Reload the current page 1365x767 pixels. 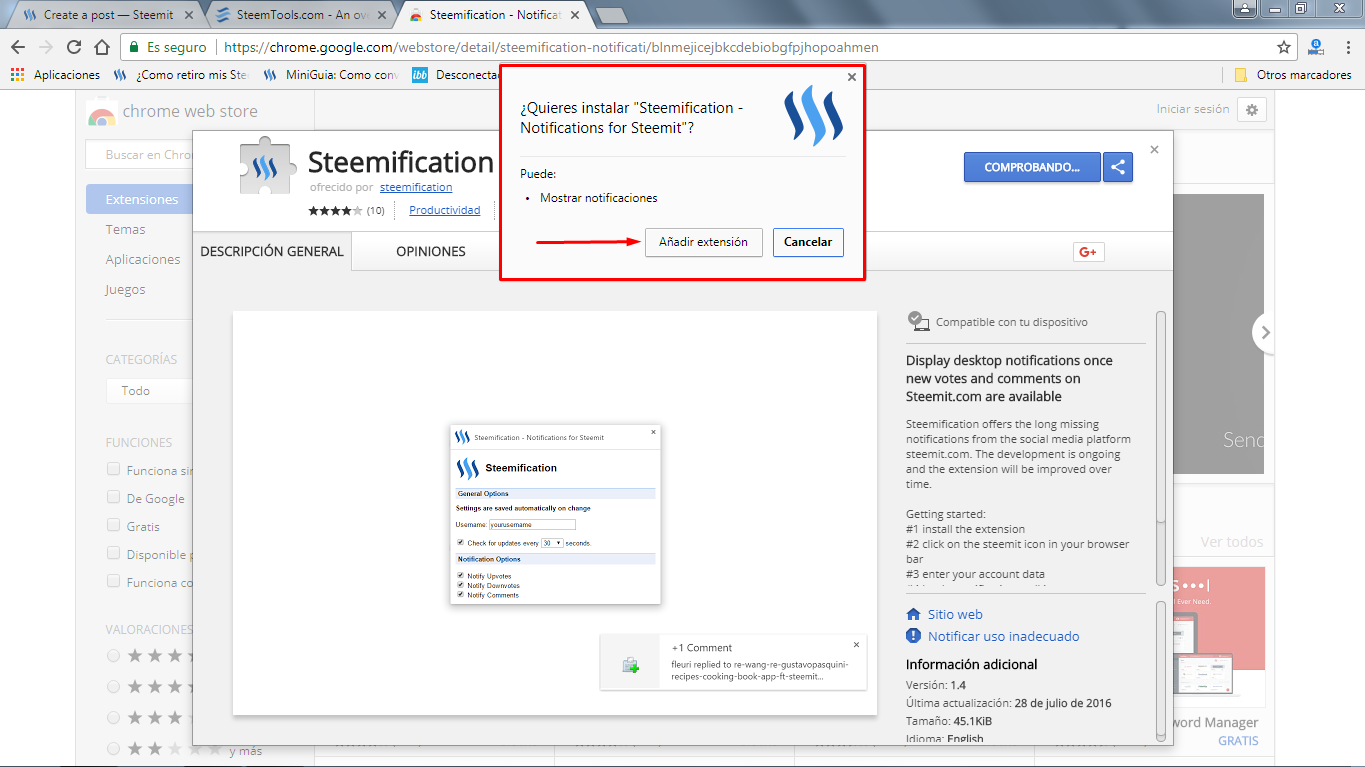pyautogui.click(x=74, y=47)
